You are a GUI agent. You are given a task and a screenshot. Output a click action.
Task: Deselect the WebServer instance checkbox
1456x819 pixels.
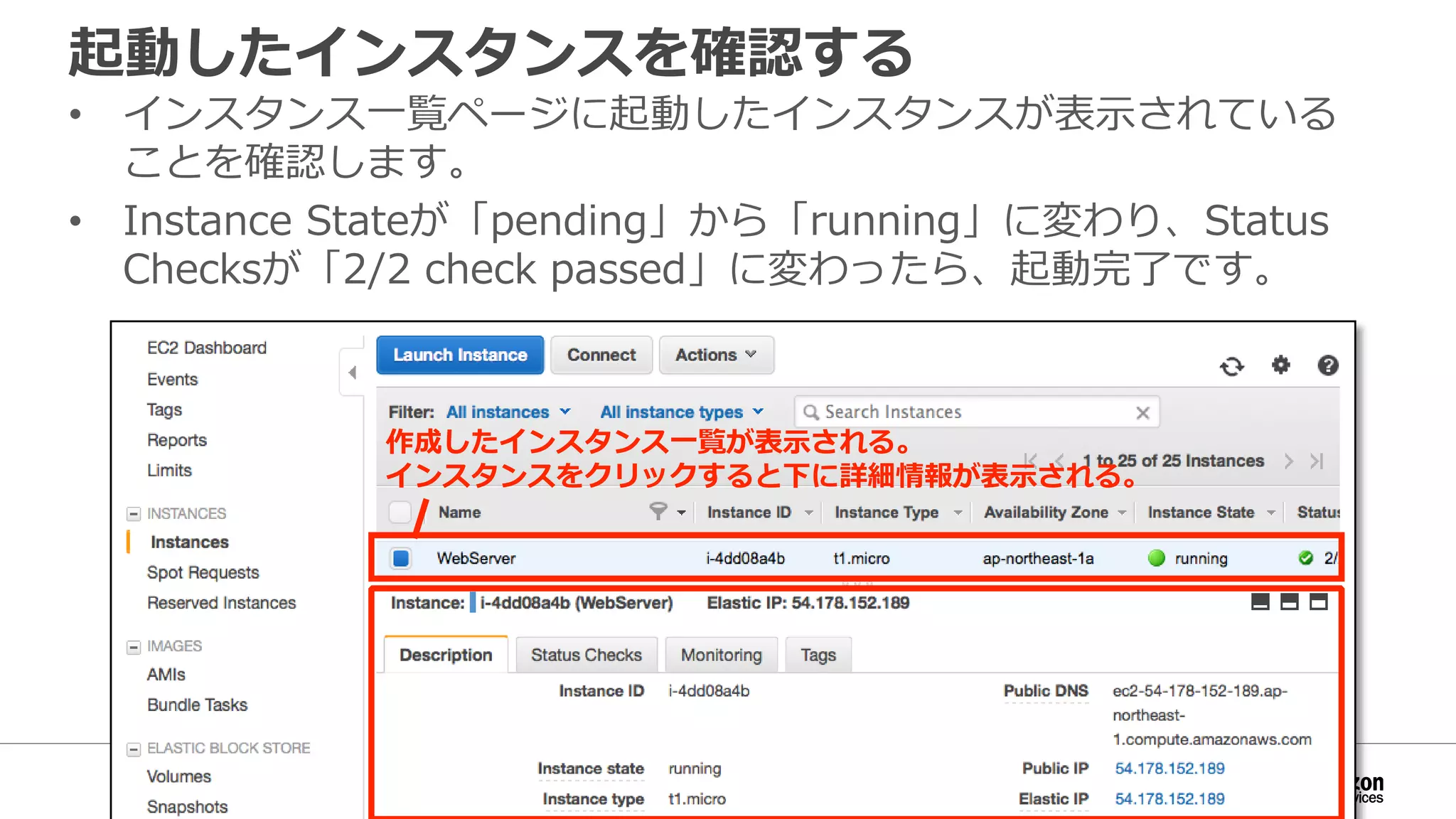[x=401, y=558]
